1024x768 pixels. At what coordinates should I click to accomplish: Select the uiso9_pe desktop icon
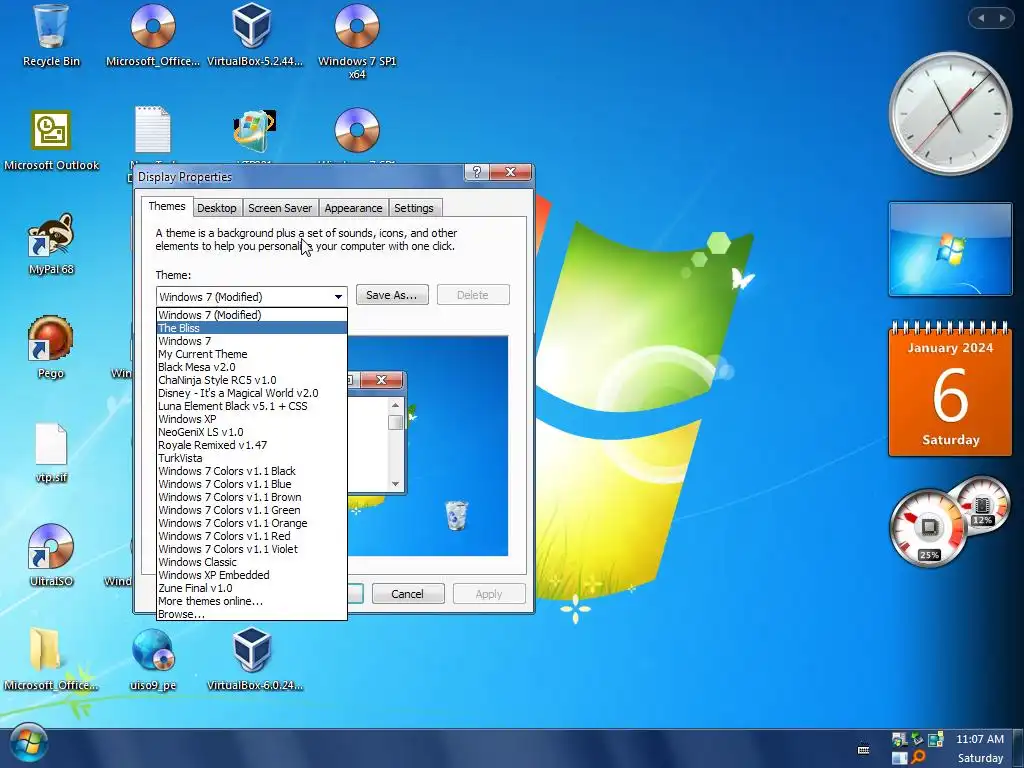pyautogui.click(x=153, y=659)
